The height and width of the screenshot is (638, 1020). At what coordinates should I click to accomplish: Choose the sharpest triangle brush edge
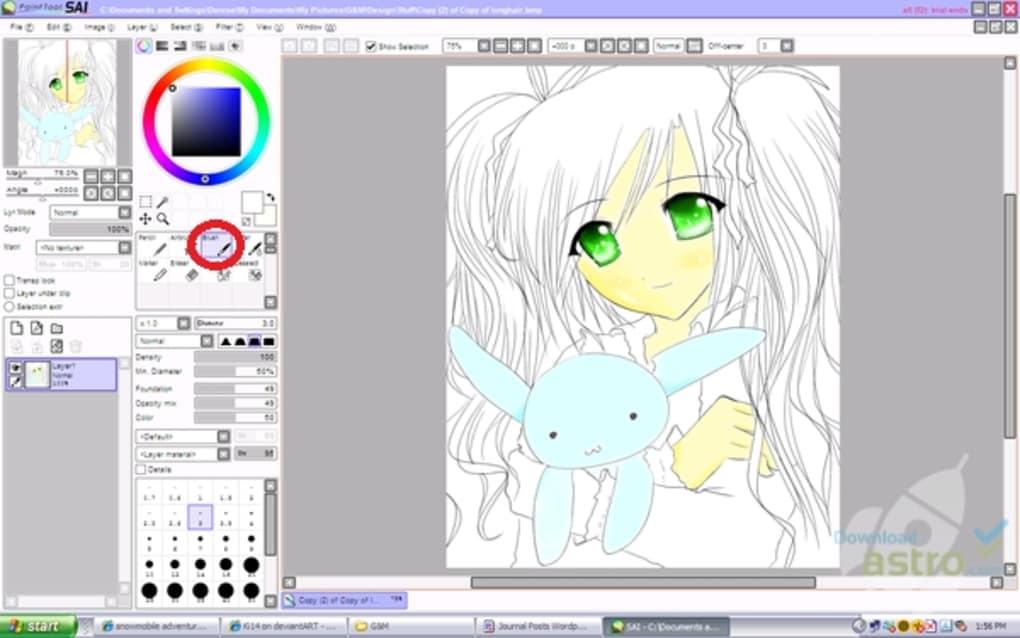(226, 341)
